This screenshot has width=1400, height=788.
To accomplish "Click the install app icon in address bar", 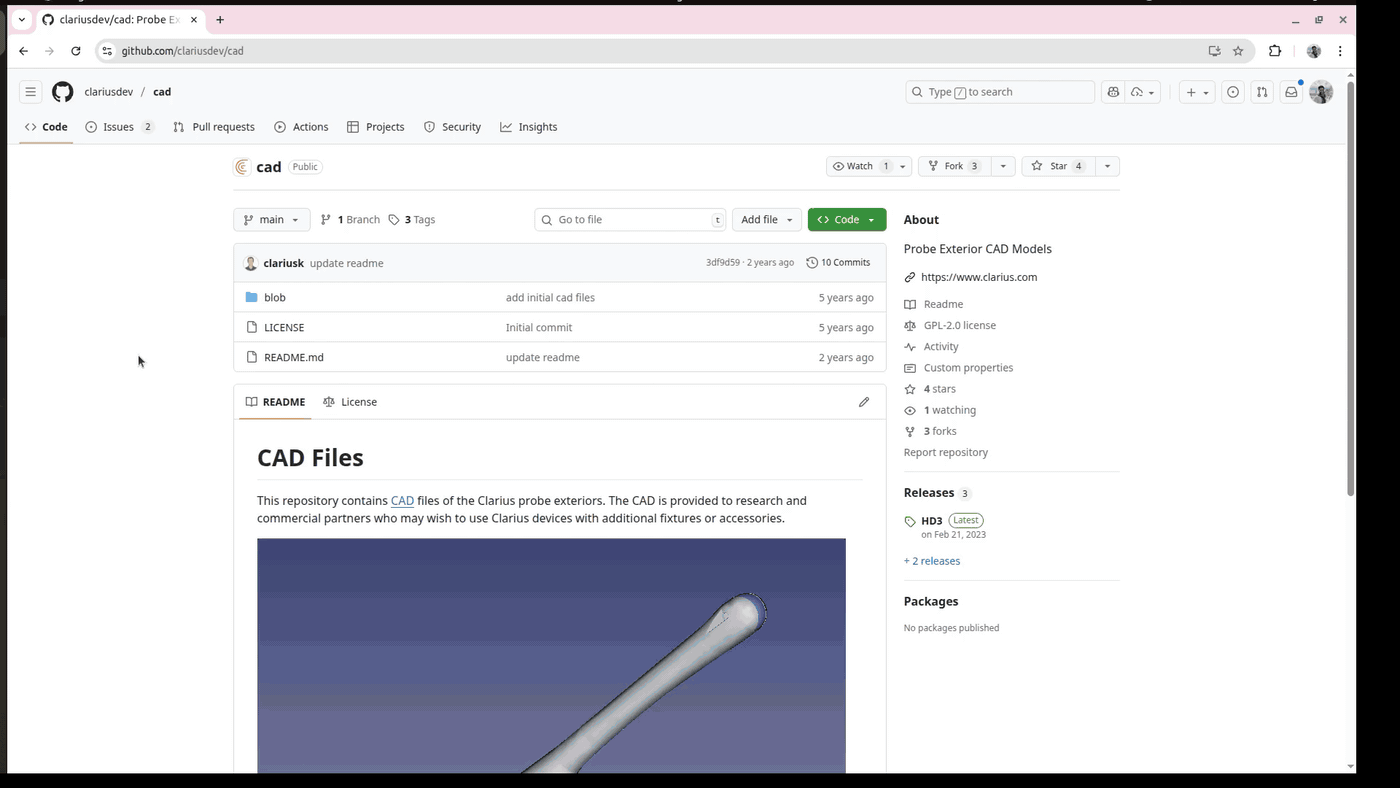I will point(1214,51).
